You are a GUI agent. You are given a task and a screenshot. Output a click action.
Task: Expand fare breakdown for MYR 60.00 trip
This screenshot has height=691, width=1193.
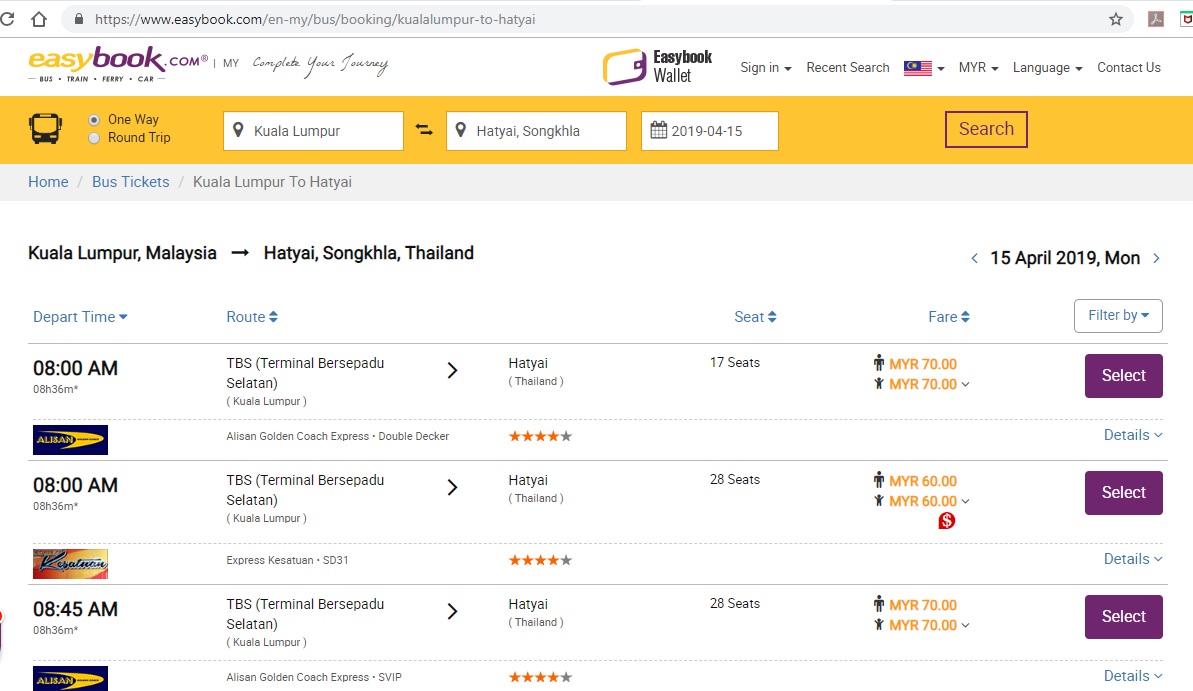966,502
